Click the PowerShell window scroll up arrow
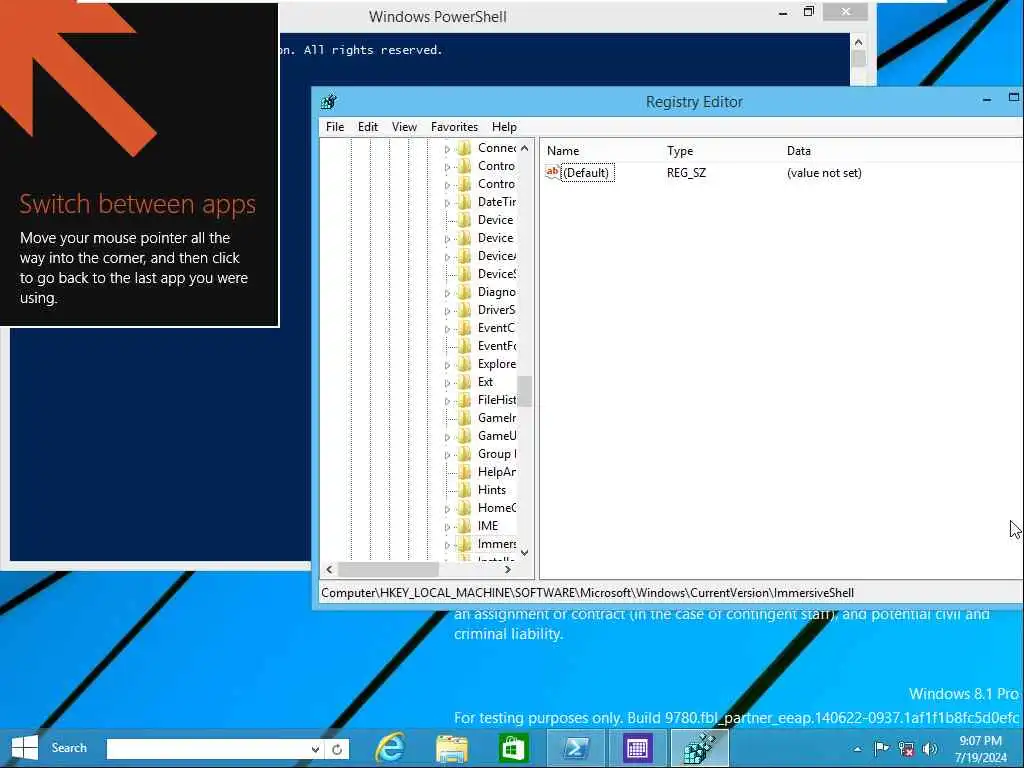1024x768 pixels. click(x=859, y=42)
